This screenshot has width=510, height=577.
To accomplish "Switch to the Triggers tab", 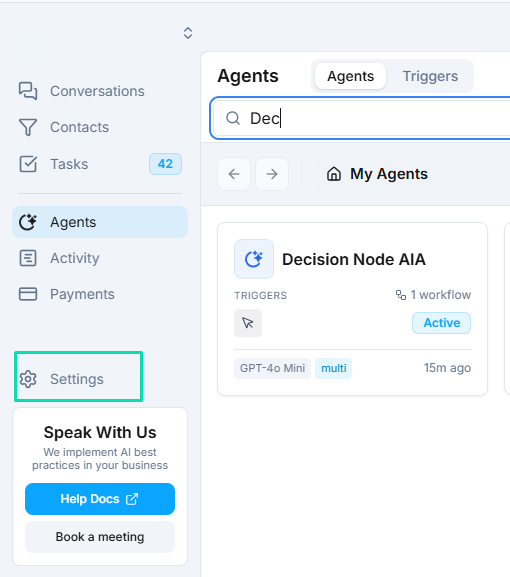I will click(430, 76).
